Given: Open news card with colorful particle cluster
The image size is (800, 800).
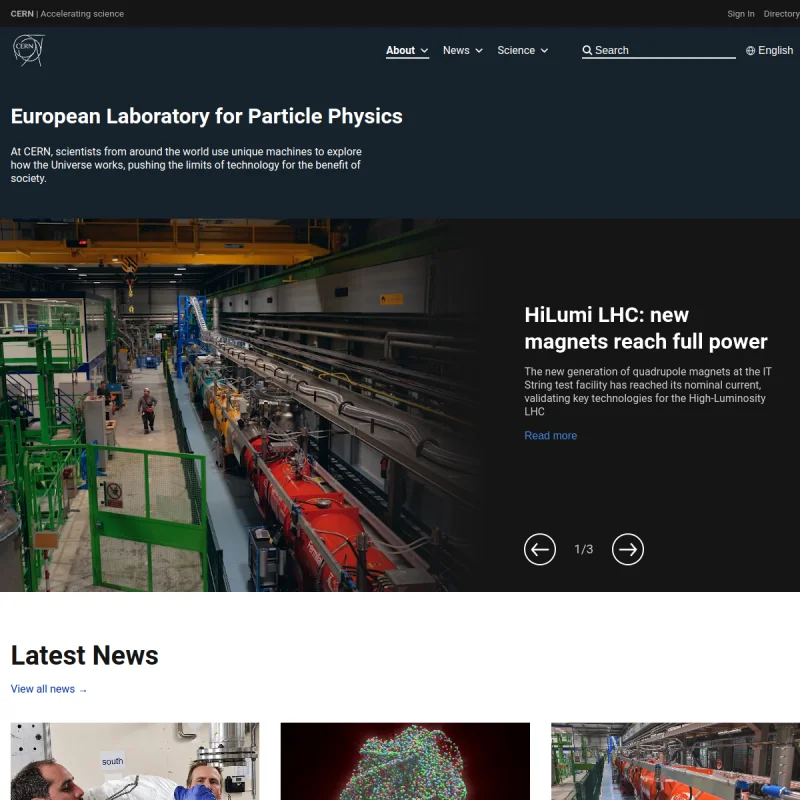Looking at the screenshot, I should [405, 761].
